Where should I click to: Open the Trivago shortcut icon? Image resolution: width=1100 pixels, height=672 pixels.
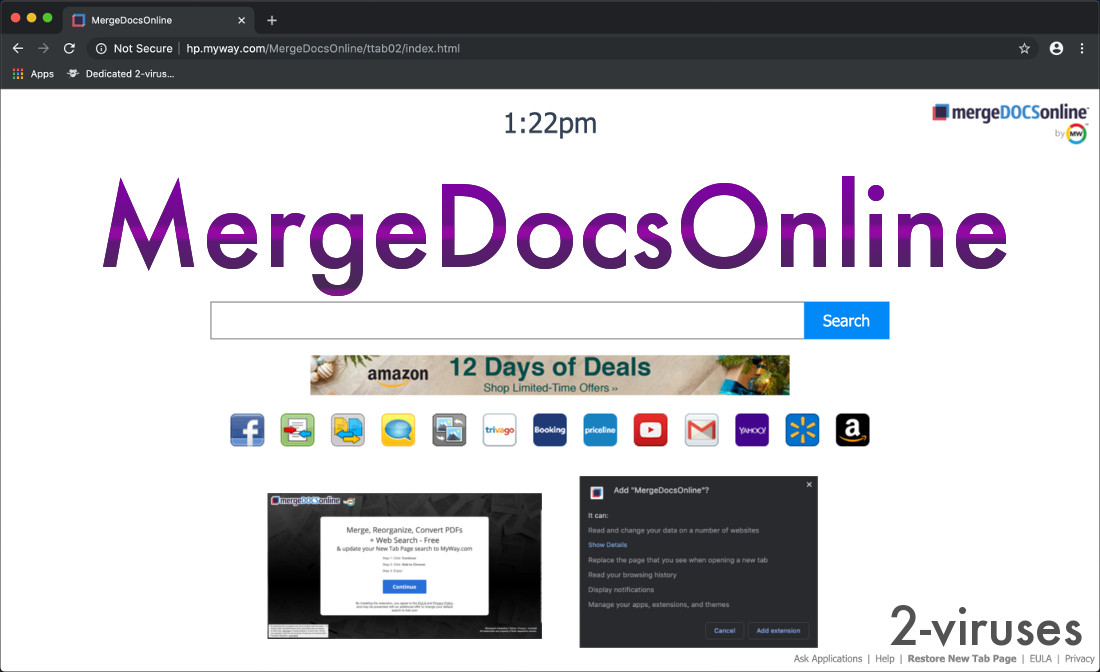tap(499, 429)
